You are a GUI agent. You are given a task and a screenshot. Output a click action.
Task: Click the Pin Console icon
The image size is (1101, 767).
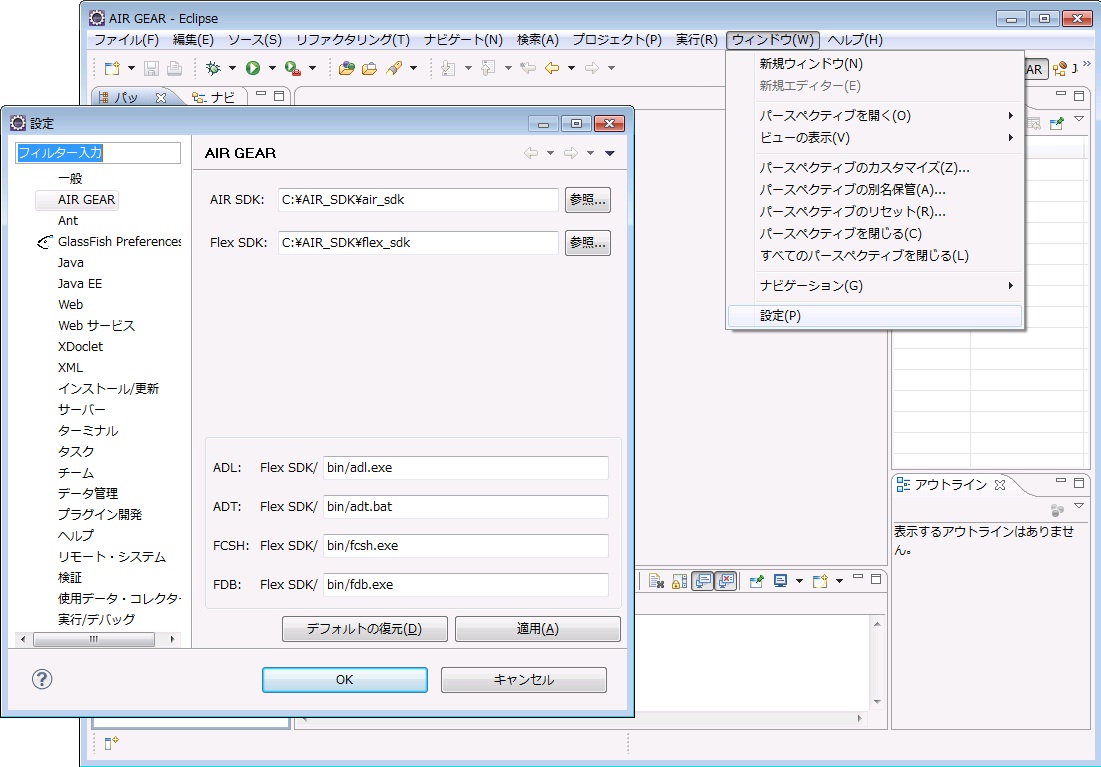click(756, 581)
